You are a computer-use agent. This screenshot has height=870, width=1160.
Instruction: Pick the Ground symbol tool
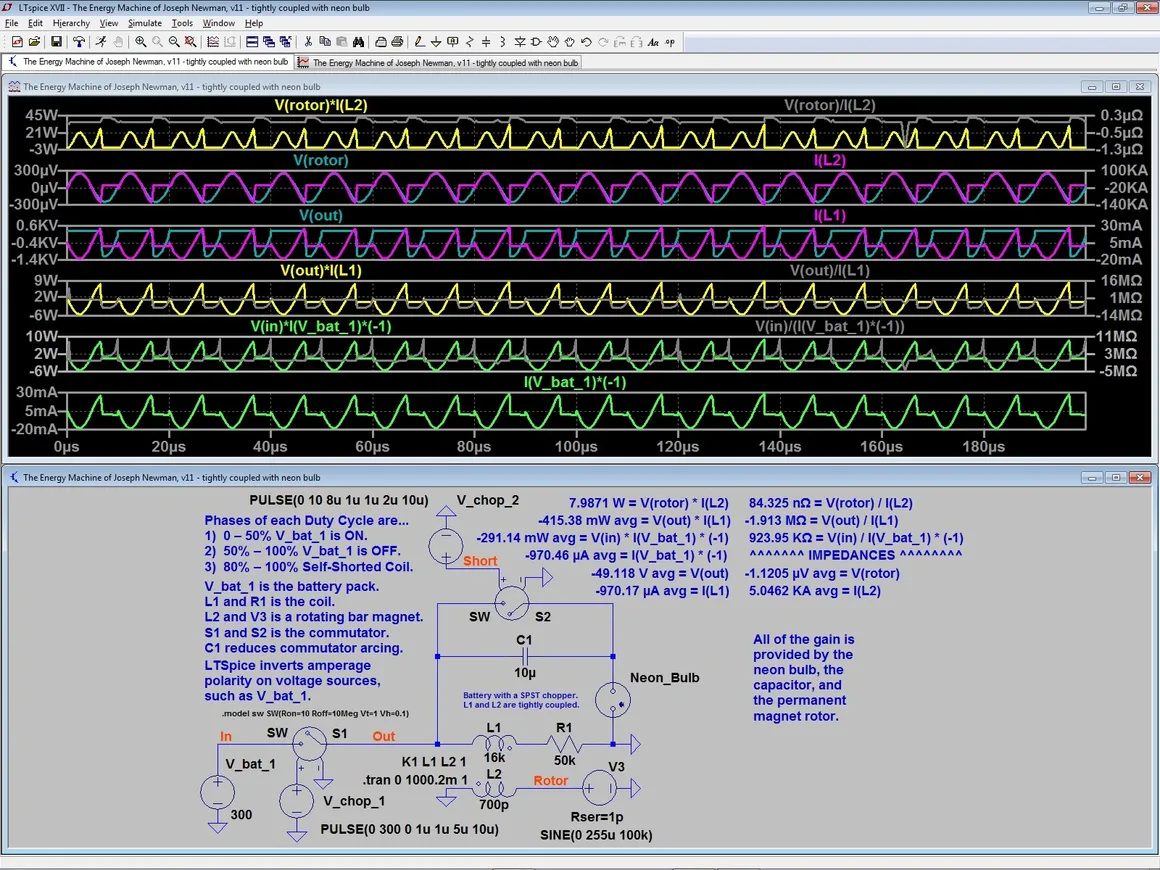click(x=437, y=42)
